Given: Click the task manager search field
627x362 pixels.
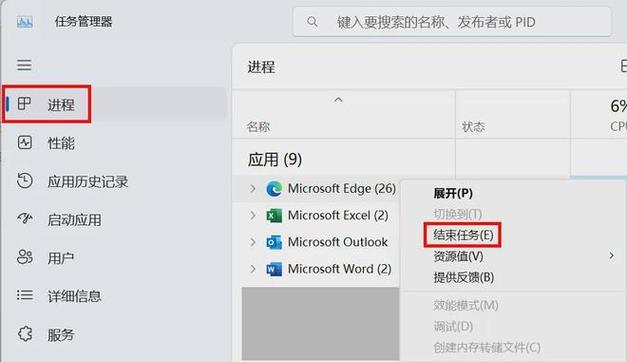Looking at the screenshot, I should click(452, 22).
